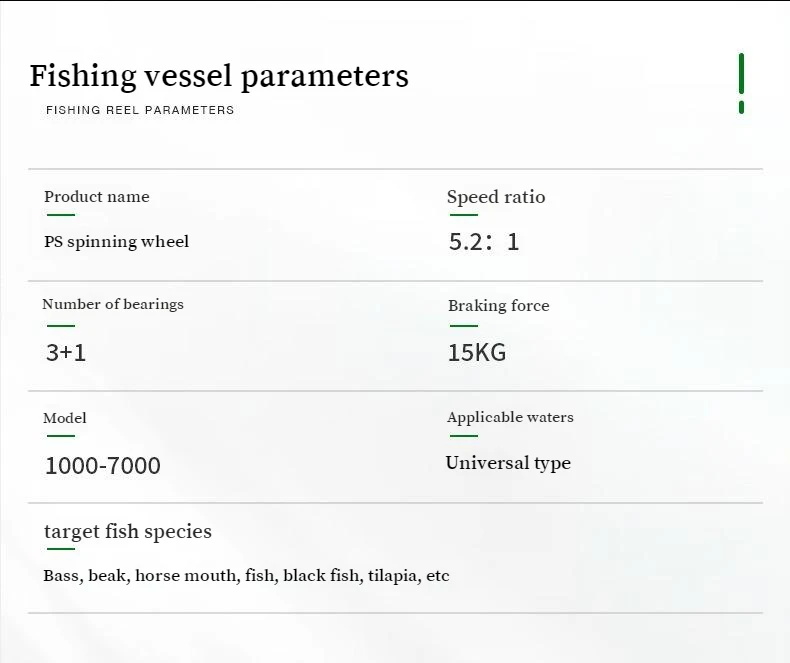Select the 'PS spinning wheel' text
The image size is (790, 663).
(x=116, y=241)
